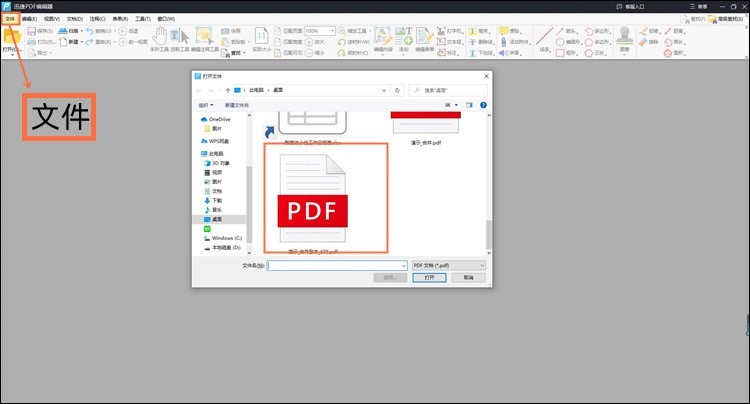Click the Edit Form tool icon
Screen dimensions: 750x404
tap(424, 36)
